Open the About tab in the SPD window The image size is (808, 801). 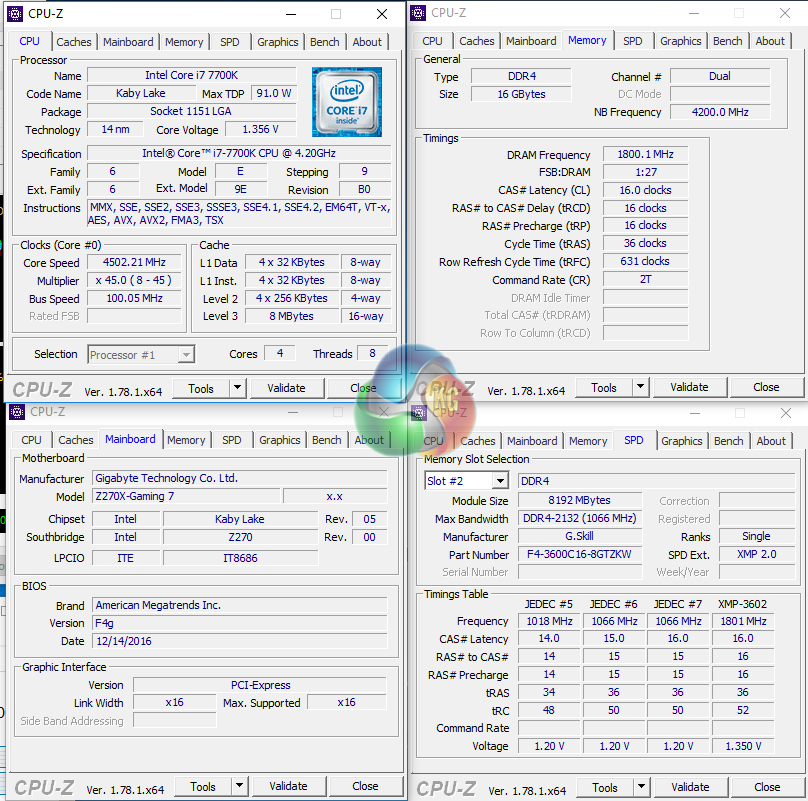coord(771,441)
